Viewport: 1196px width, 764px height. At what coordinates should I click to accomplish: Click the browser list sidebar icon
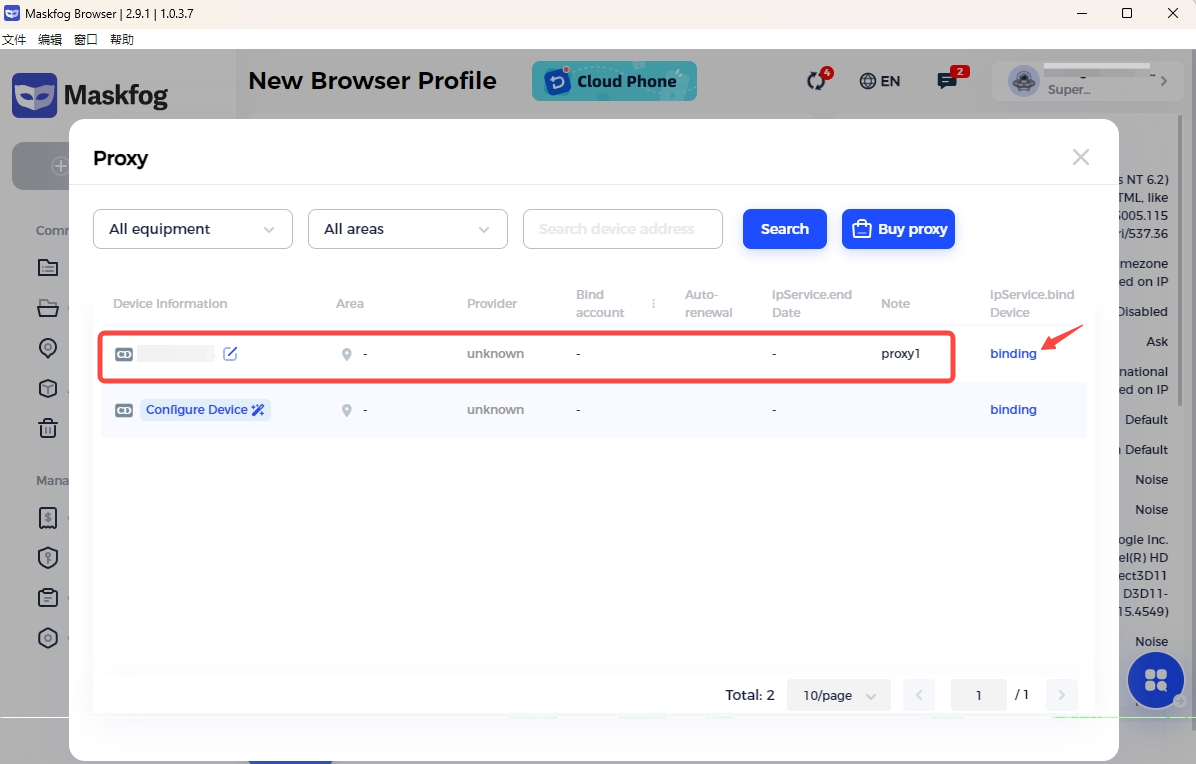coord(48,268)
